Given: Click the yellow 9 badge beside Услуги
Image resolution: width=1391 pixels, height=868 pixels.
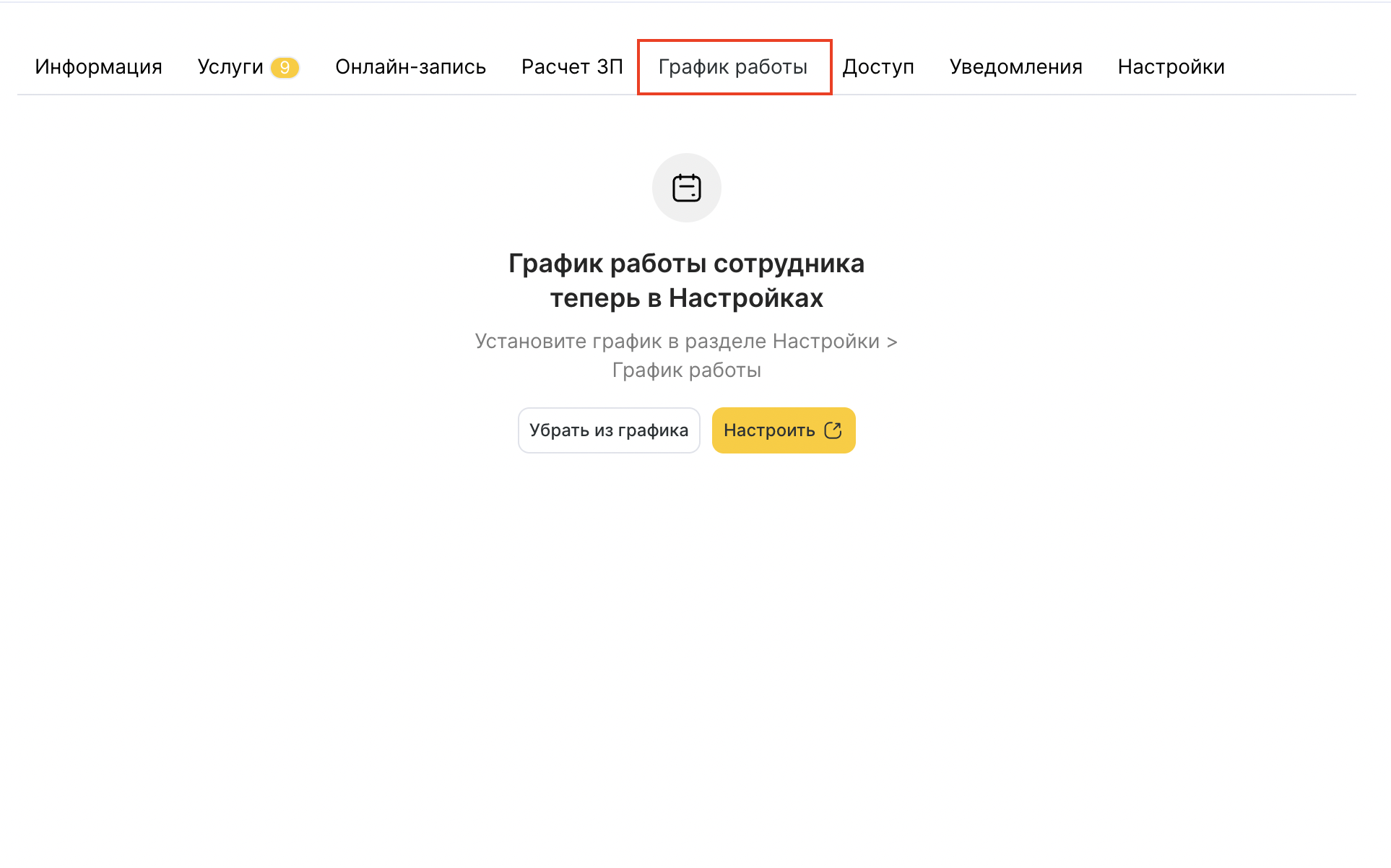Looking at the screenshot, I should pyautogui.click(x=285, y=67).
